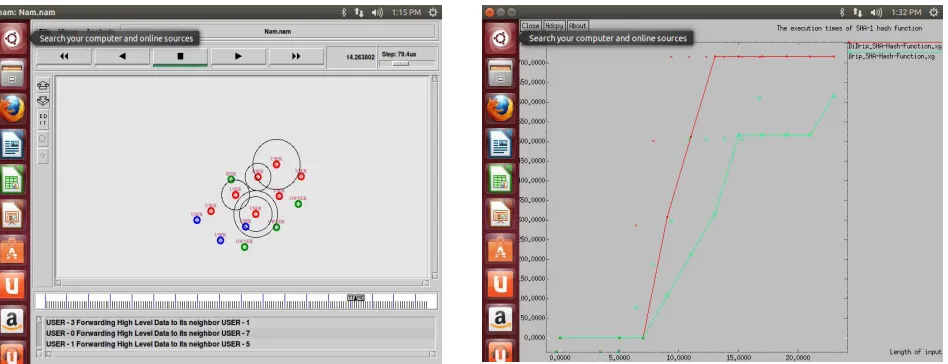The width and height of the screenshot is (948, 364).
Task: Click the graph title 'execution times of SHA-1'
Action: click(x=849, y=28)
